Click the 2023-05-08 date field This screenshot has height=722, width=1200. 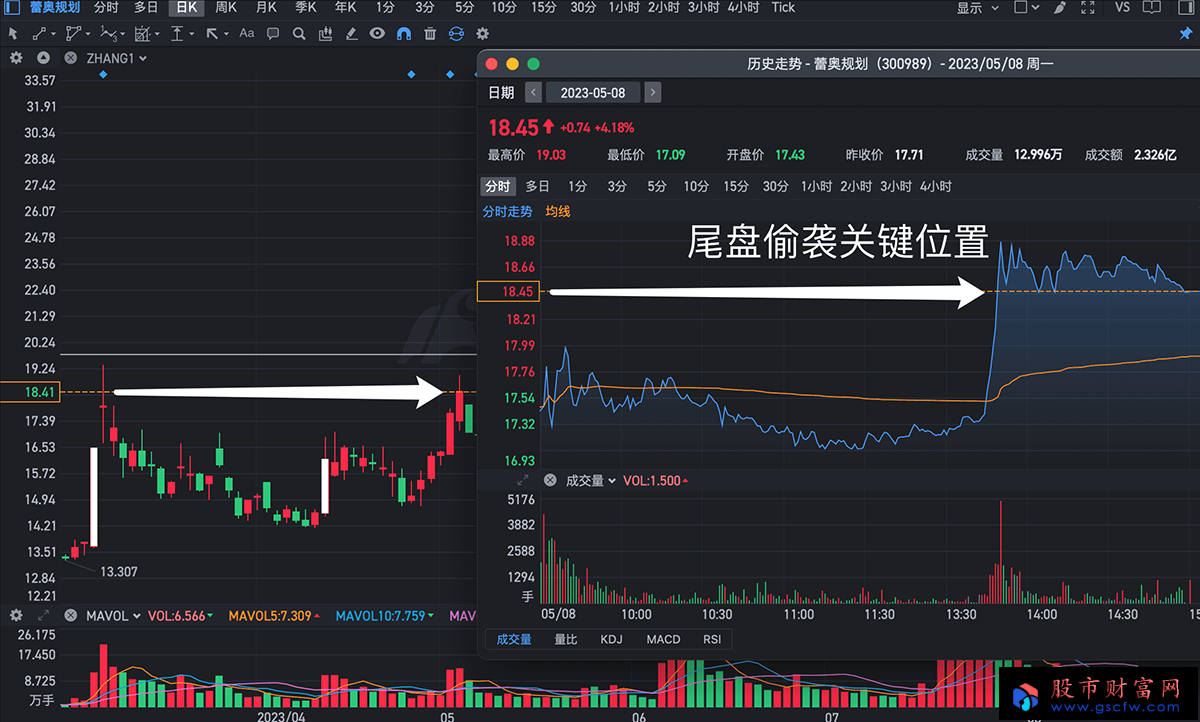tap(593, 92)
